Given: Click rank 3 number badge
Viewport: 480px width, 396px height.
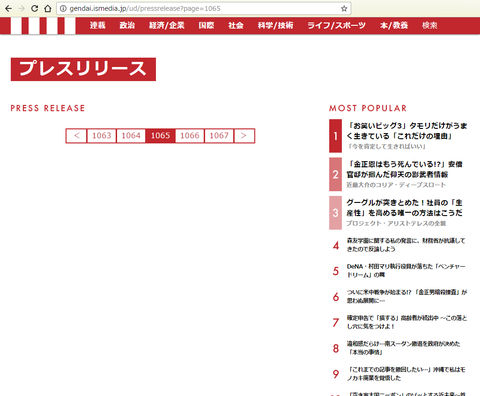Looking at the screenshot, I should pyautogui.click(x=335, y=213).
